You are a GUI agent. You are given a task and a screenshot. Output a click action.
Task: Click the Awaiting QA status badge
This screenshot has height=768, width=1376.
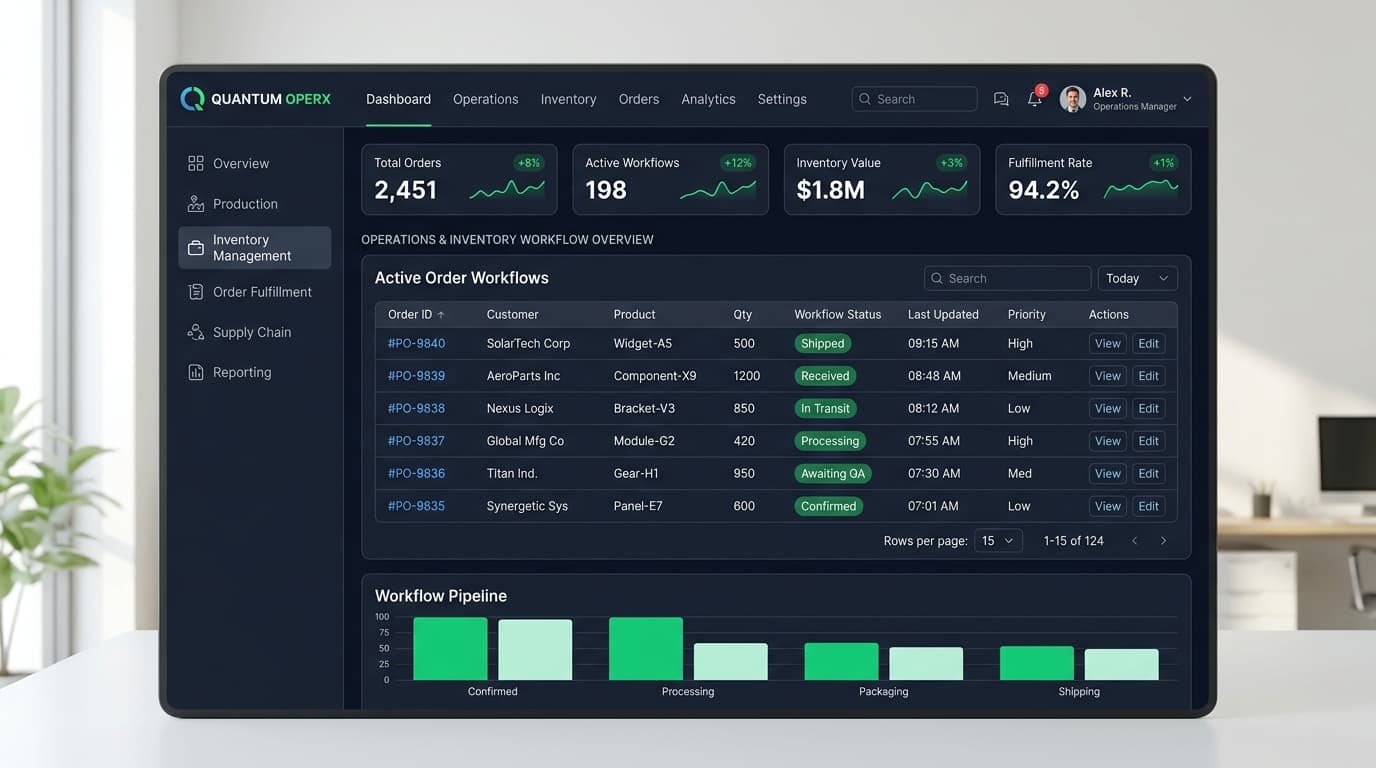point(833,473)
